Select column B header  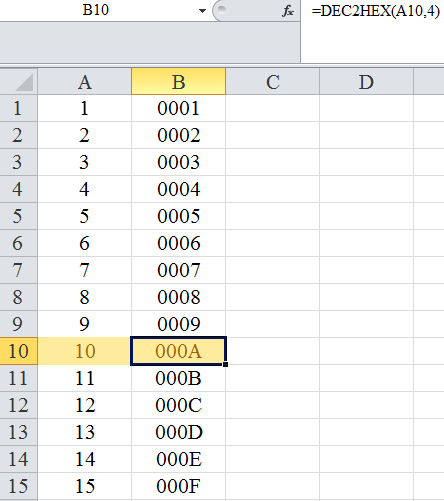(179, 82)
